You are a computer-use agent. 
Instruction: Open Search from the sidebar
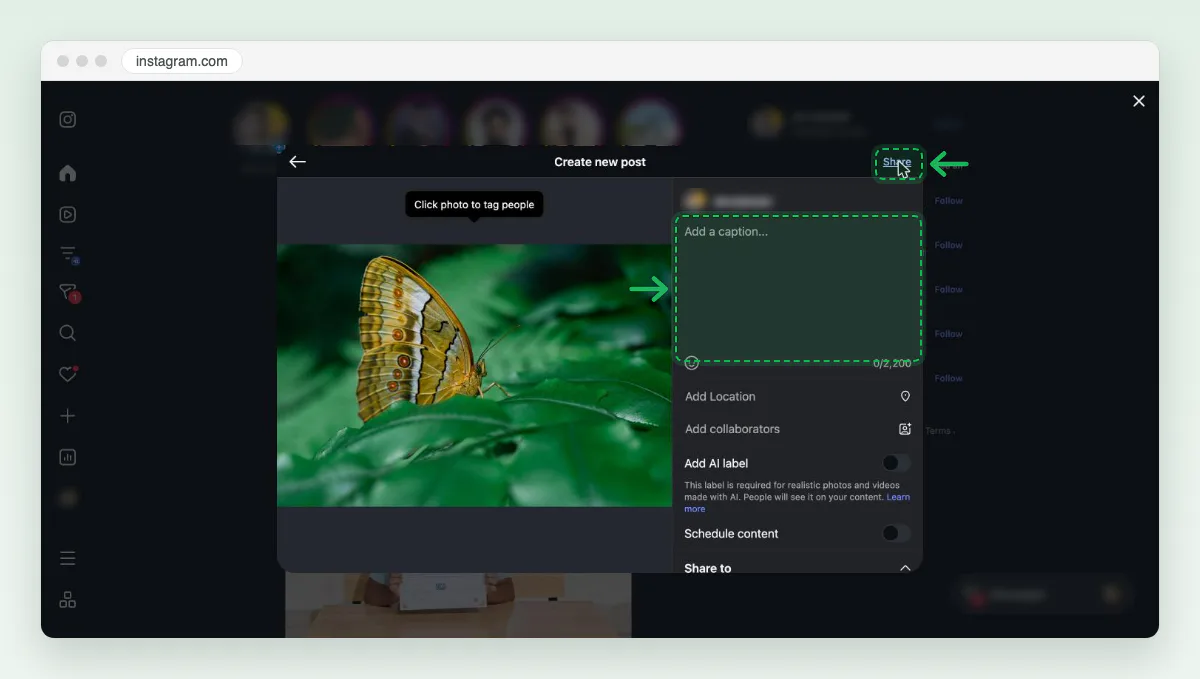[x=68, y=333]
